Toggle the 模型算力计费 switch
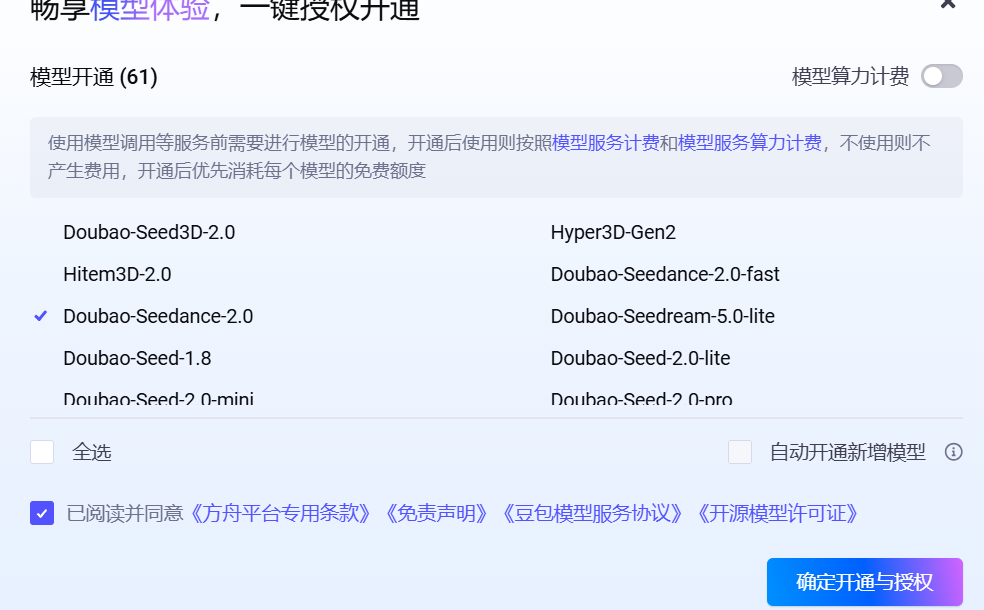The width and height of the screenshot is (984, 610). (x=941, y=77)
